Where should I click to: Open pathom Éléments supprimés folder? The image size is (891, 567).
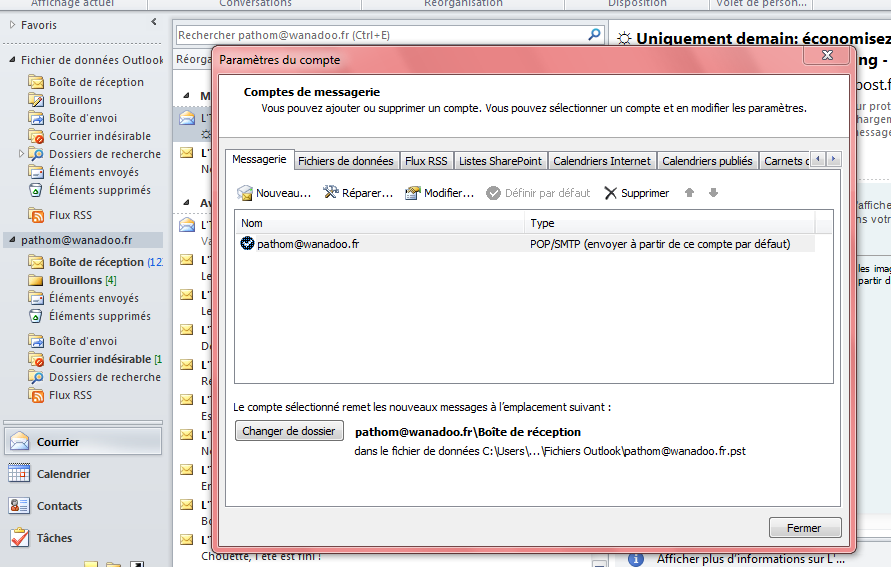coord(99,316)
